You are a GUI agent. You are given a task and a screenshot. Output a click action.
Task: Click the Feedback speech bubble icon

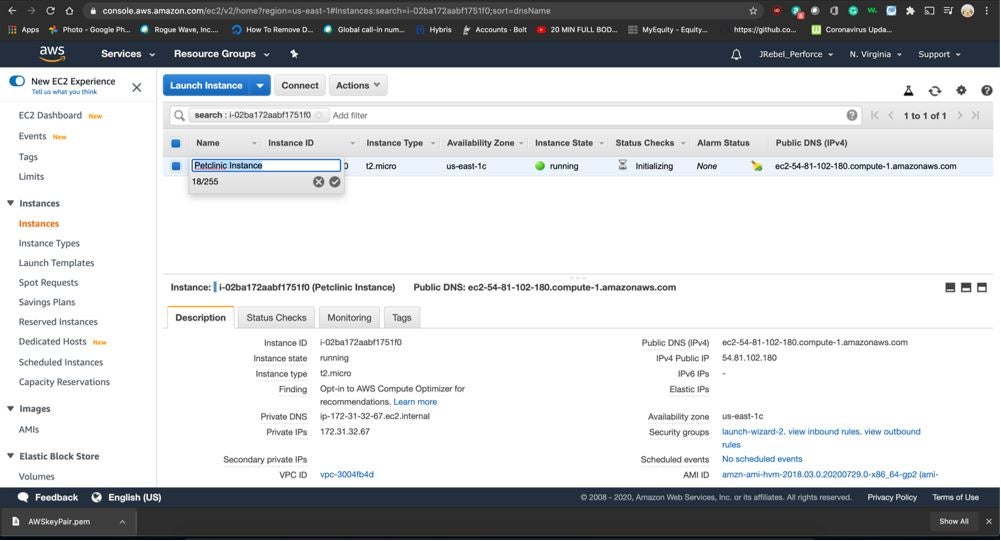pos(23,497)
